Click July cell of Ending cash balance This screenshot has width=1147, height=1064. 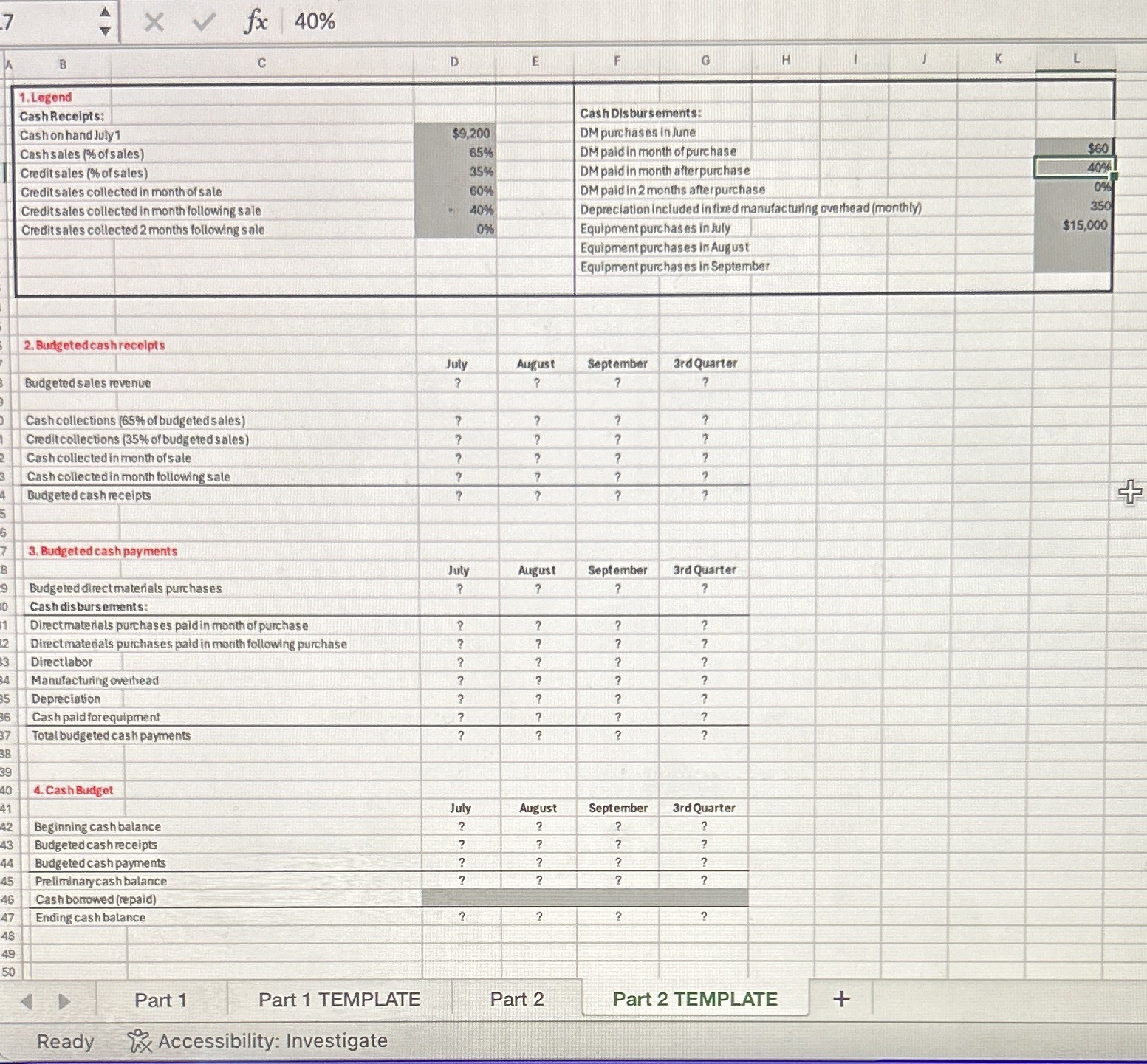[462, 916]
